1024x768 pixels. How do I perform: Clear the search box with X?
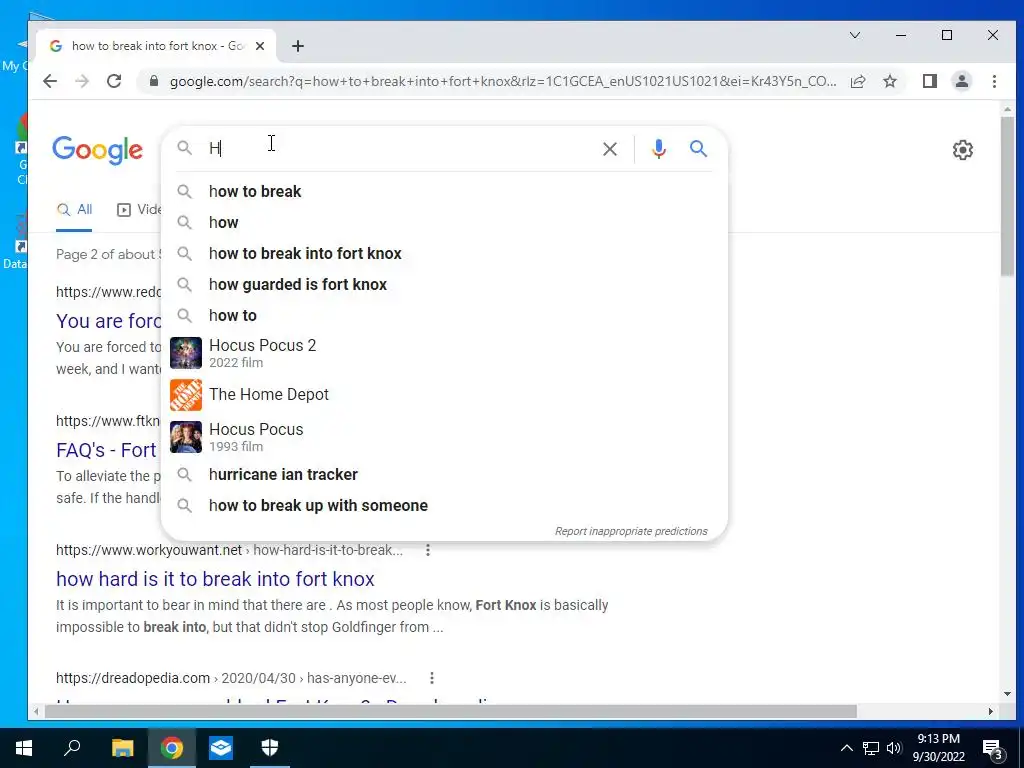coord(610,149)
